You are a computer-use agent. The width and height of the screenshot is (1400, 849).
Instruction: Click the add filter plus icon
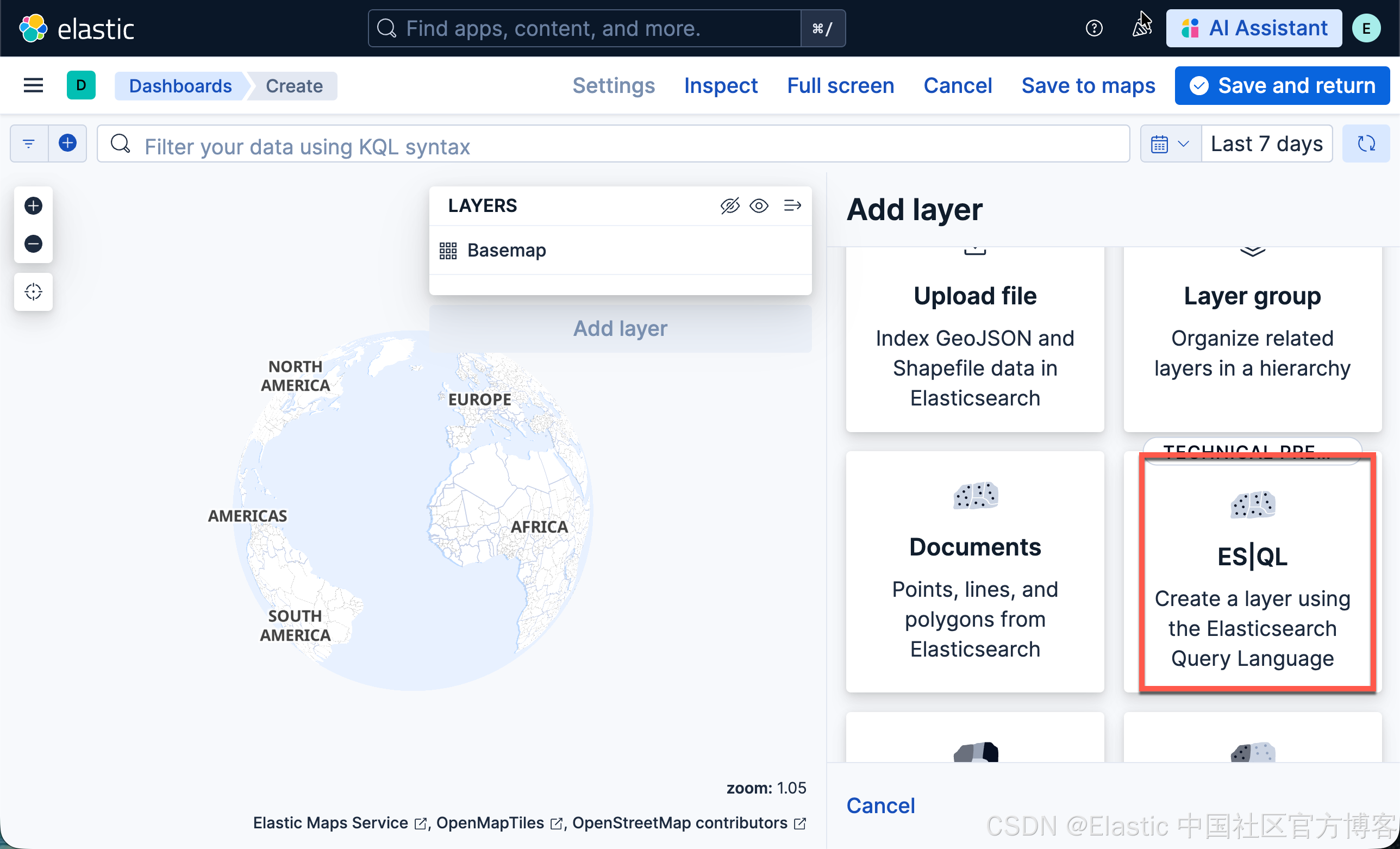point(67,143)
